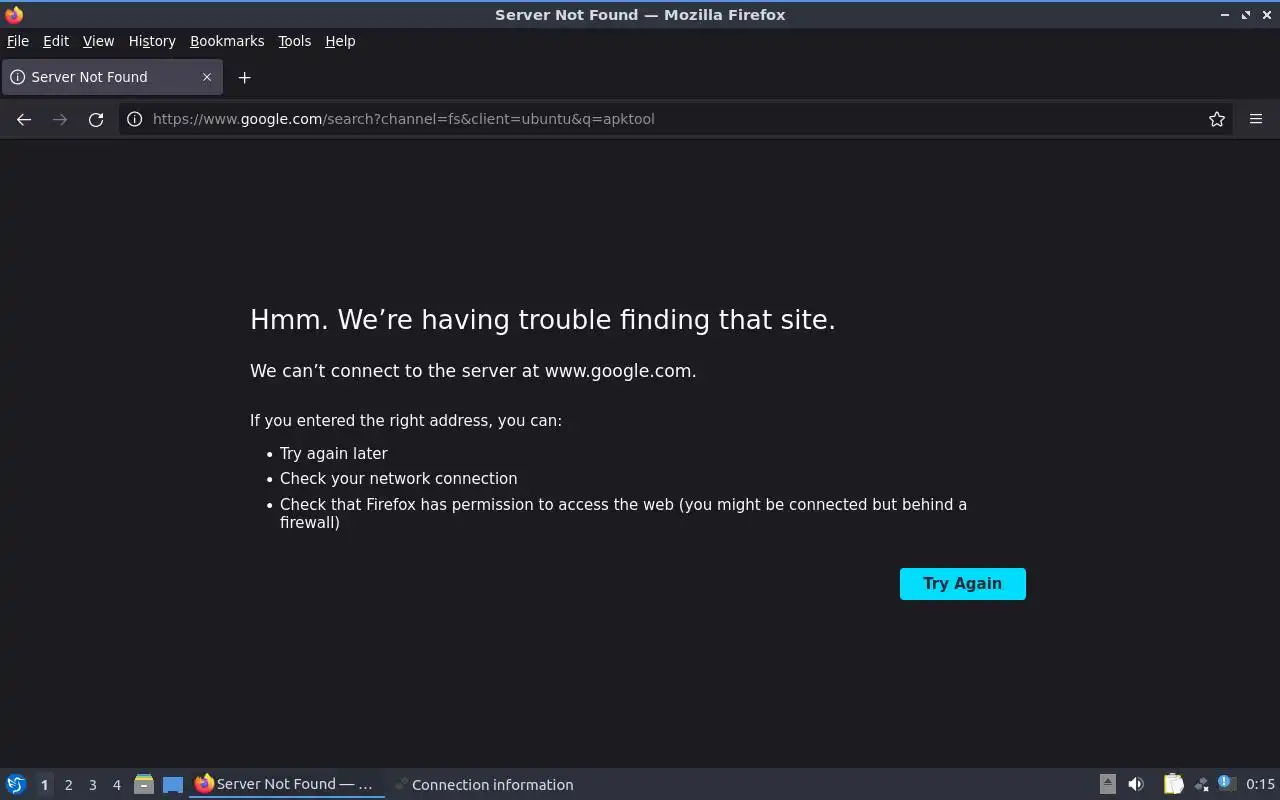This screenshot has height=800, width=1280.
Task: Click the 'Check that Firefox has permission' bullet
Action: (623, 513)
